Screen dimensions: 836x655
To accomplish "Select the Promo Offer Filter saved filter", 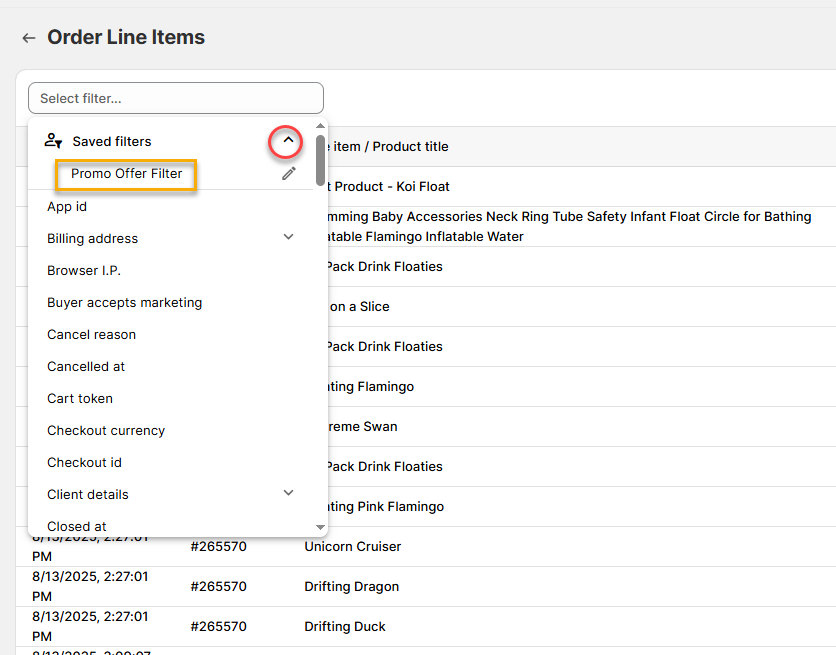I will [126, 174].
